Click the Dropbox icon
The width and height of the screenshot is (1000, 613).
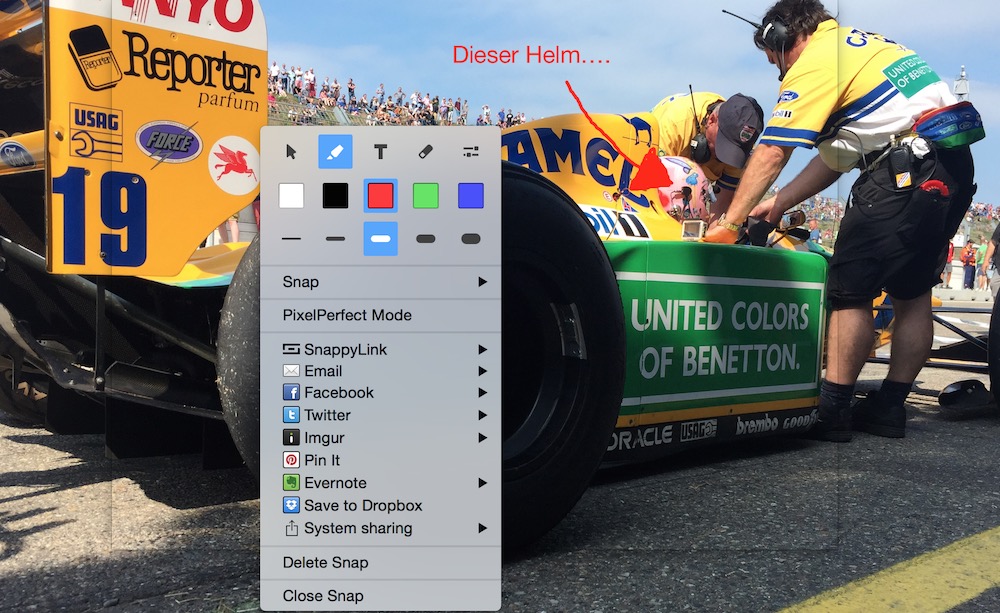coord(291,506)
